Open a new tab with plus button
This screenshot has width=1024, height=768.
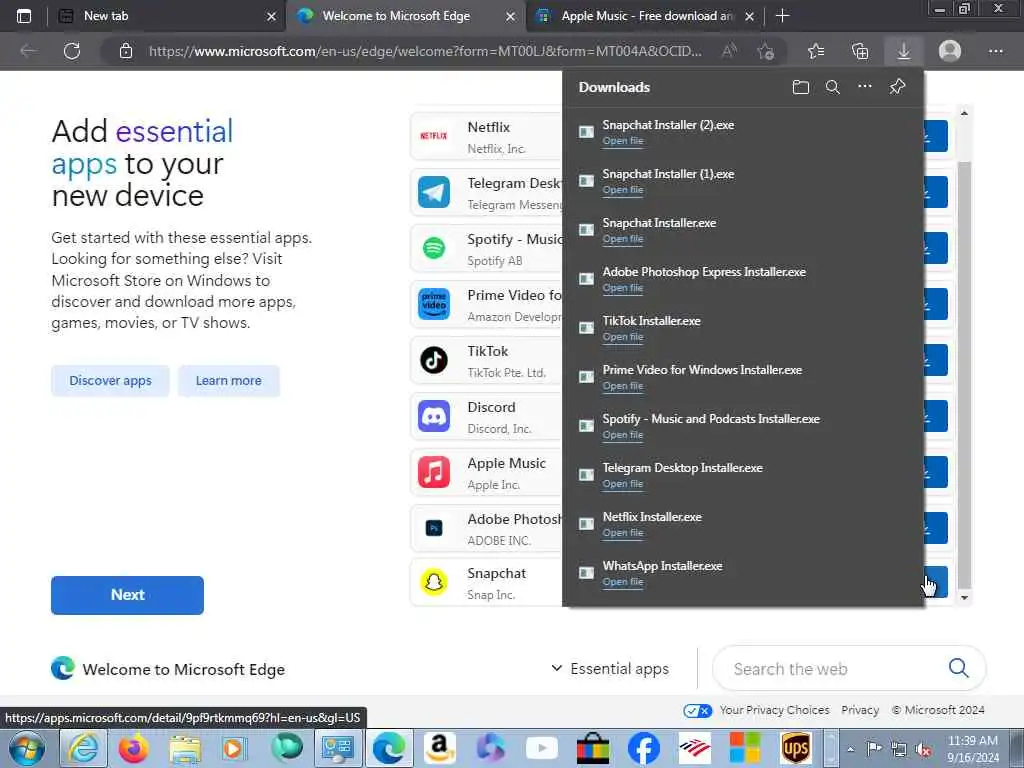pyautogui.click(x=782, y=16)
